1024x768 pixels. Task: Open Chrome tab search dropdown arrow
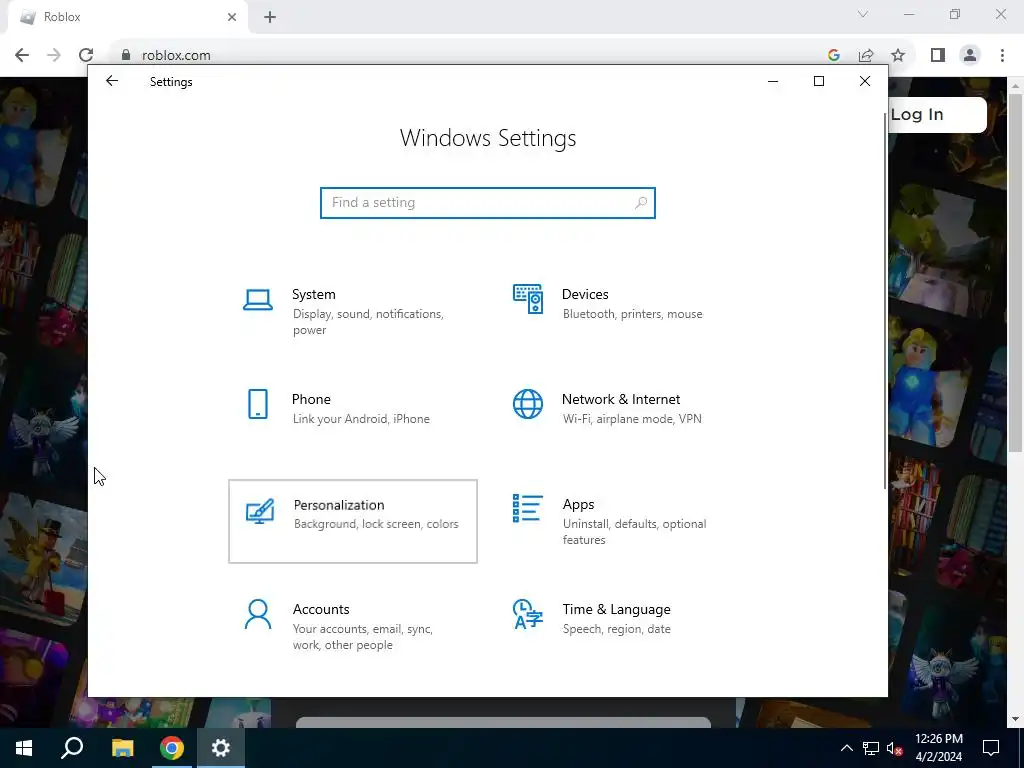click(x=863, y=14)
